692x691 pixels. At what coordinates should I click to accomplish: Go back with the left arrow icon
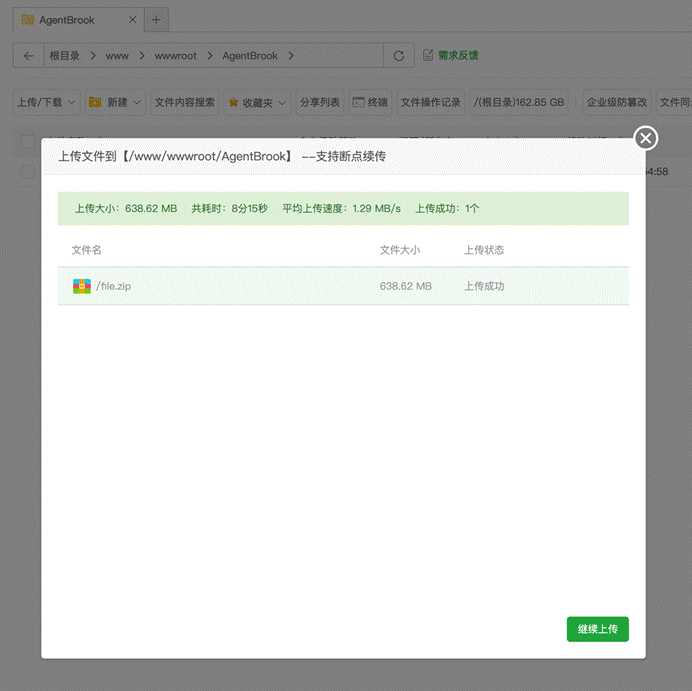coord(29,56)
